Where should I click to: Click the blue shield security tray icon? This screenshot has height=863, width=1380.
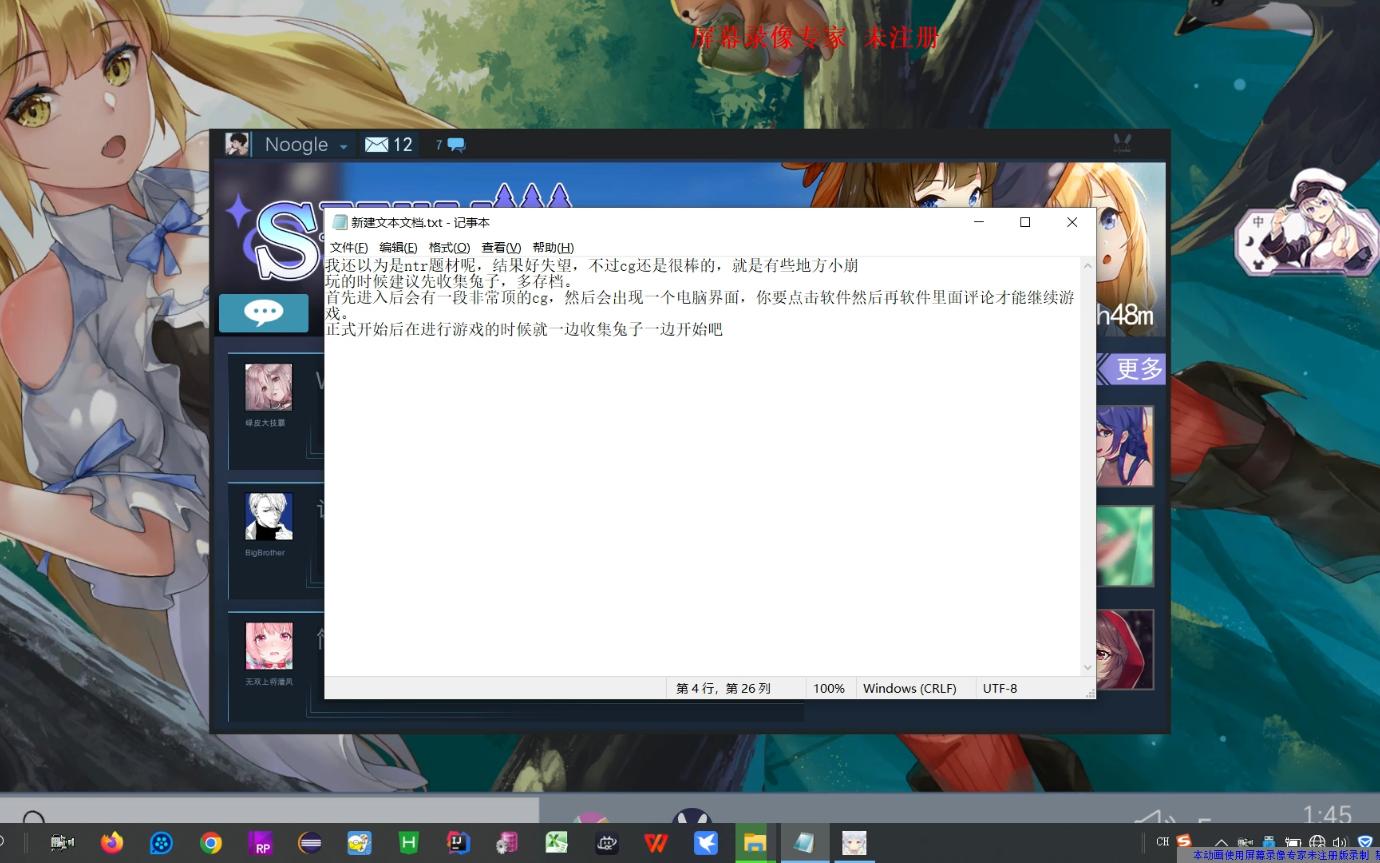pos(1365,842)
